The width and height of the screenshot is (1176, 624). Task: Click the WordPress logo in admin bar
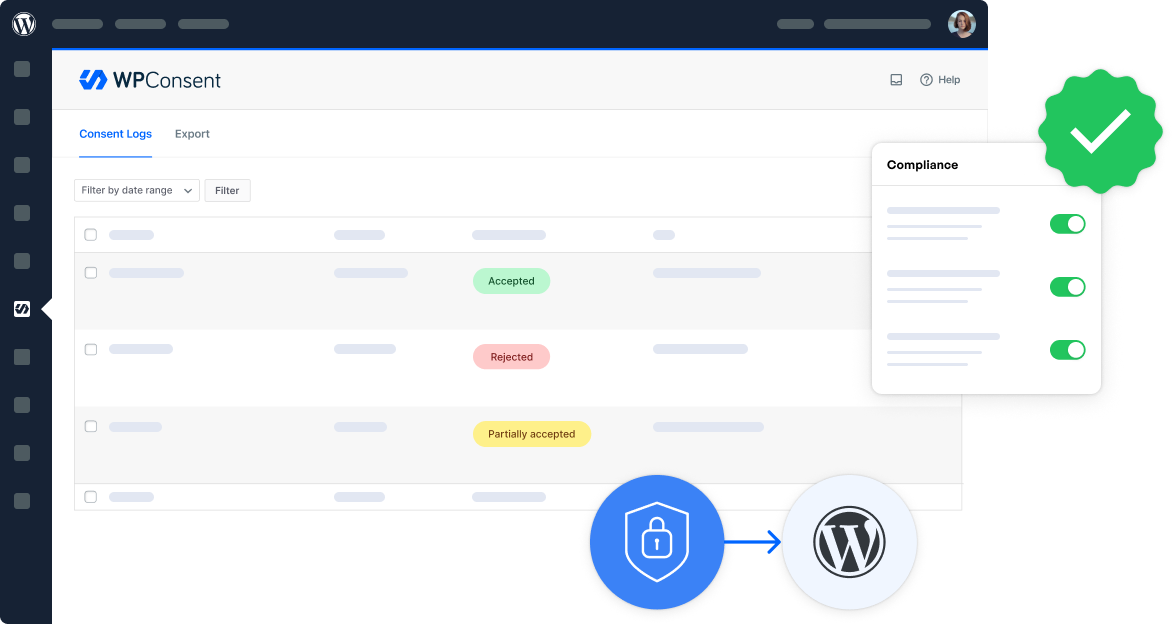24,24
